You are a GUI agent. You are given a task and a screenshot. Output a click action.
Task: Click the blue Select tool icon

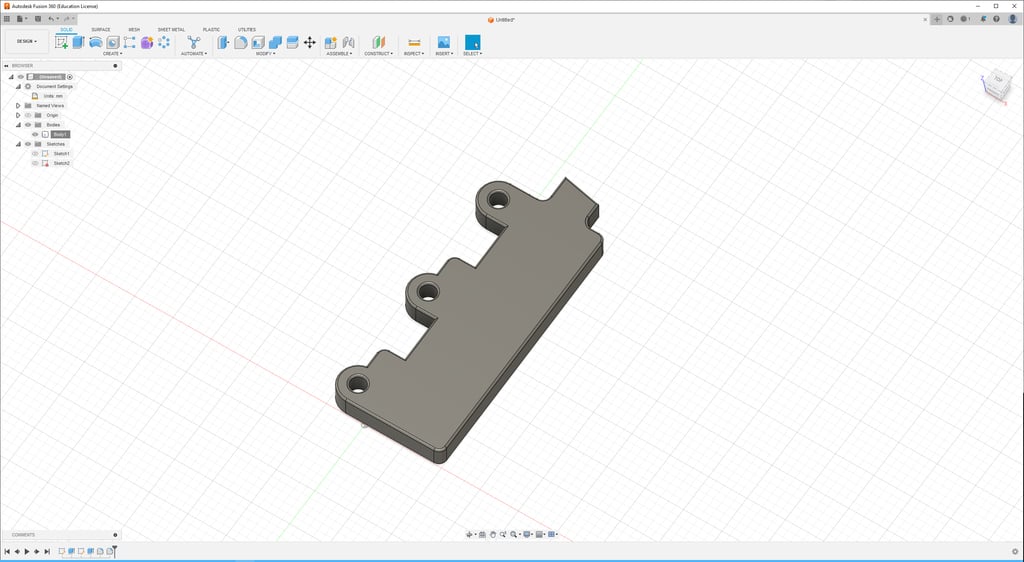[x=472, y=42]
